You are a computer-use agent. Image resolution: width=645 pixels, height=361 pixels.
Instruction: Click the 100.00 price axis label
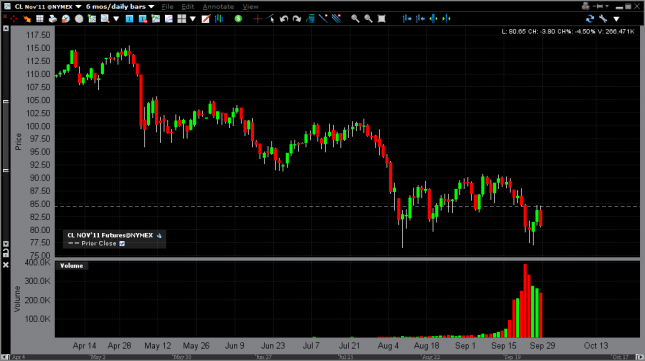(x=38, y=126)
